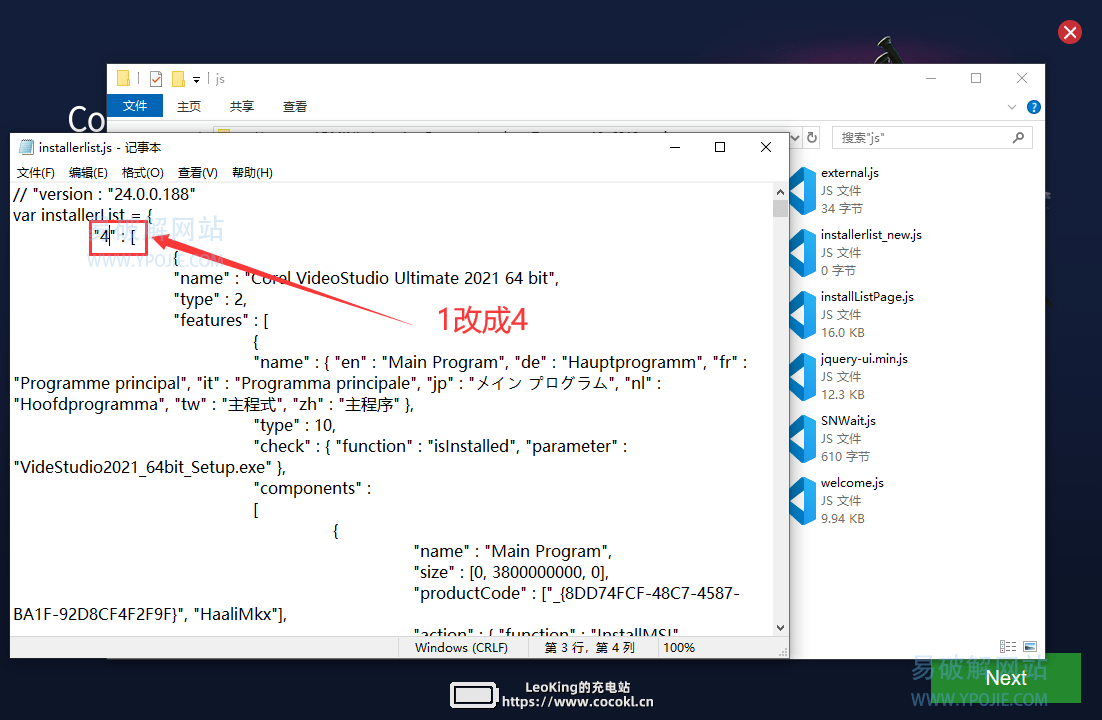Open the 文件 tab in Explorer ribbon
The width and height of the screenshot is (1102, 720).
135,106
